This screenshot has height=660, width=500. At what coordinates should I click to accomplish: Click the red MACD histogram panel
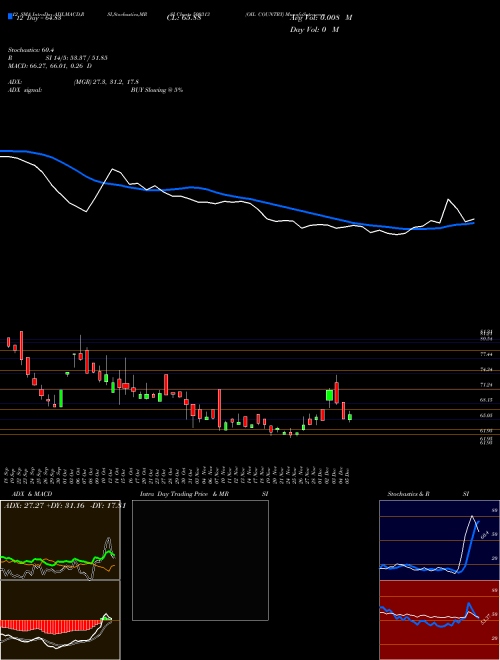(60, 620)
